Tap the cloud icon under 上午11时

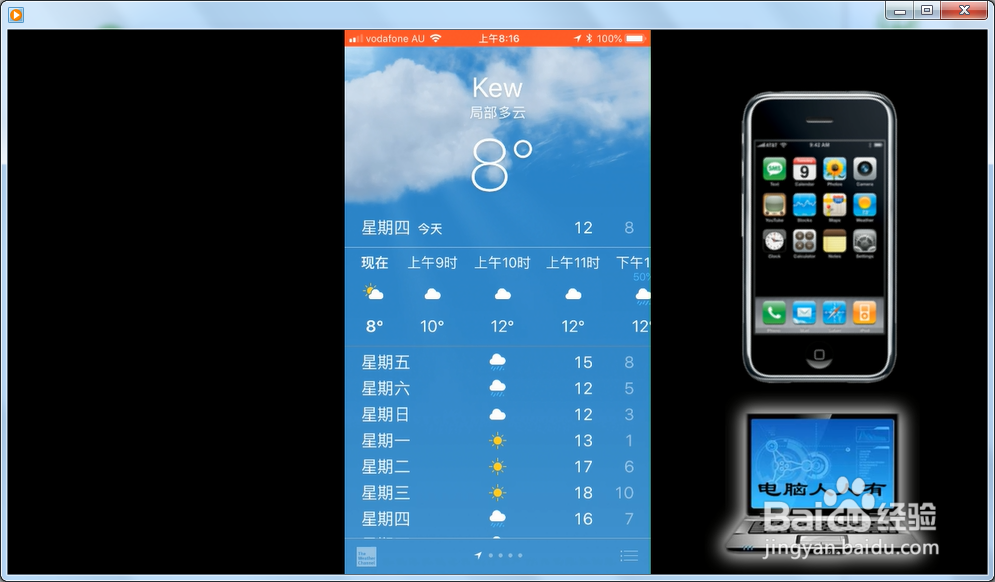click(573, 294)
